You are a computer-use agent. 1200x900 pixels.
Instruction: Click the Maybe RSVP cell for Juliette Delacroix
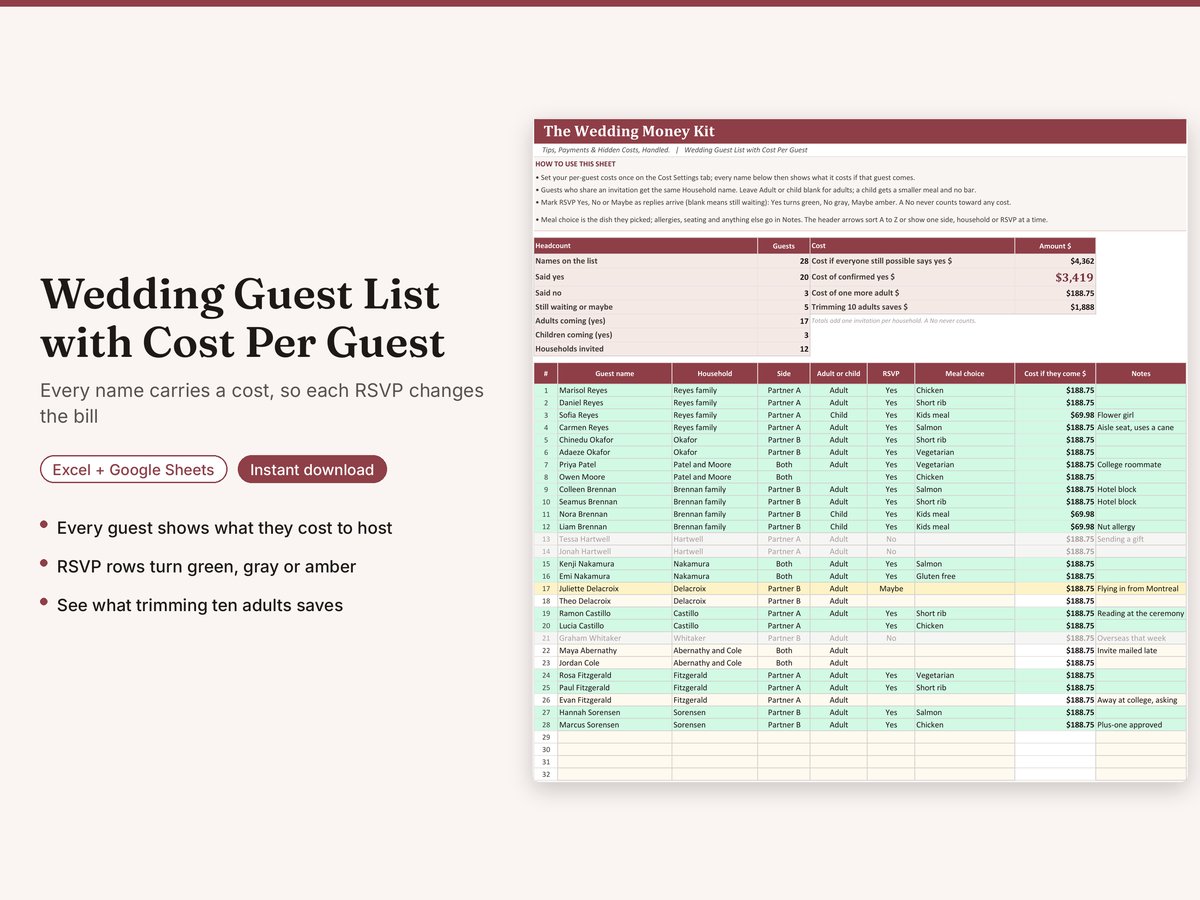pyautogui.click(x=891, y=589)
